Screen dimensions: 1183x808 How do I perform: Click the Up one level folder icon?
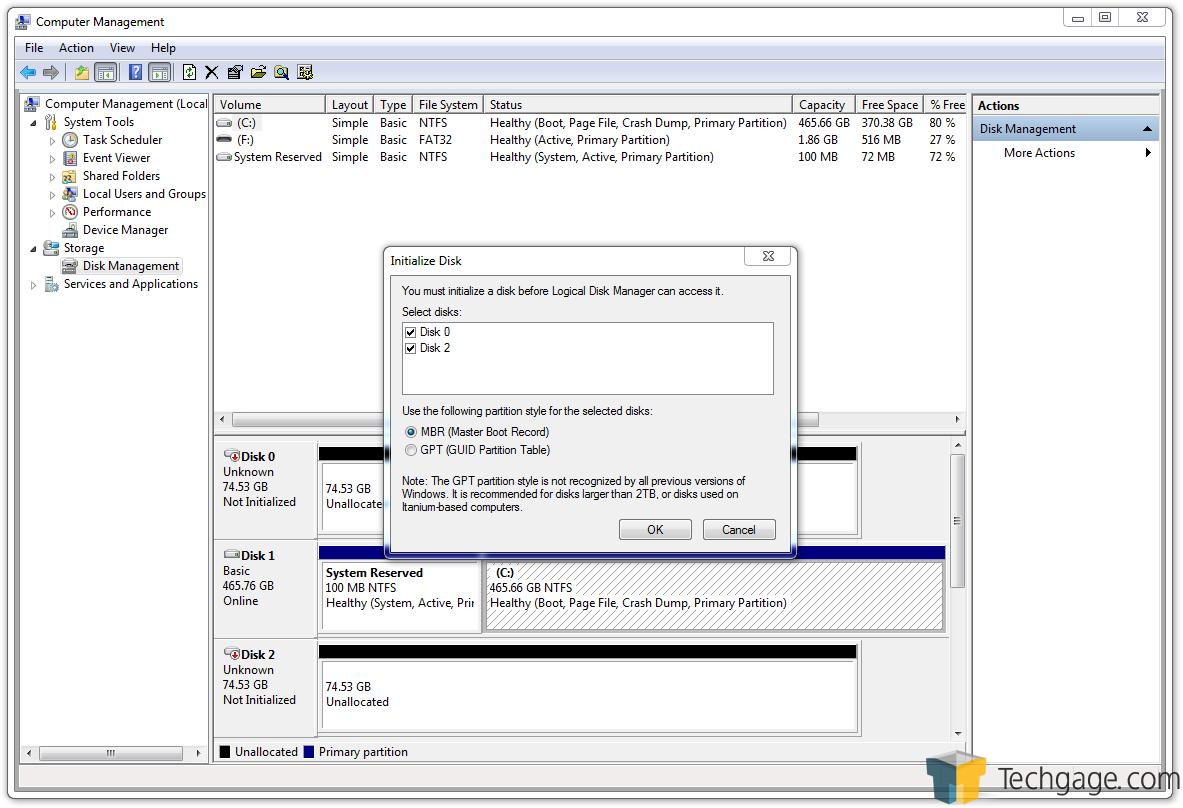82,72
